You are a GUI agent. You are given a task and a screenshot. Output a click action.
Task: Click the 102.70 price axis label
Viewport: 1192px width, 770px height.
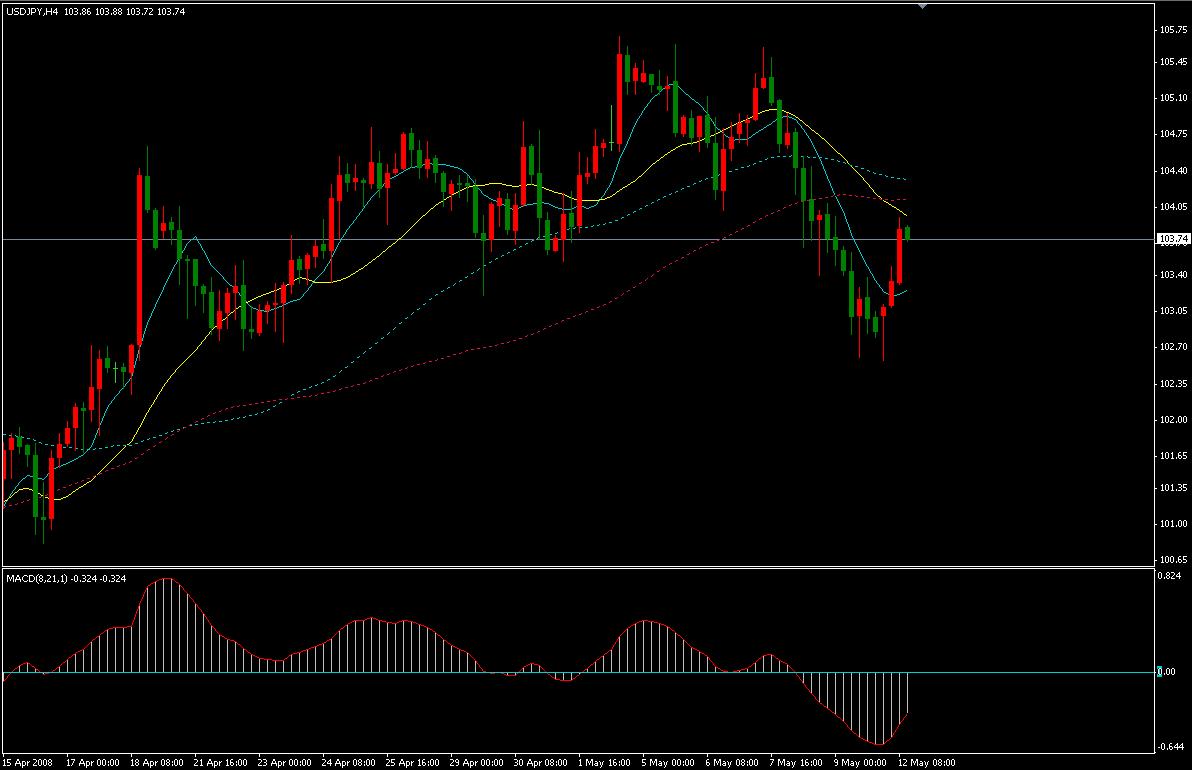click(x=1173, y=347)
